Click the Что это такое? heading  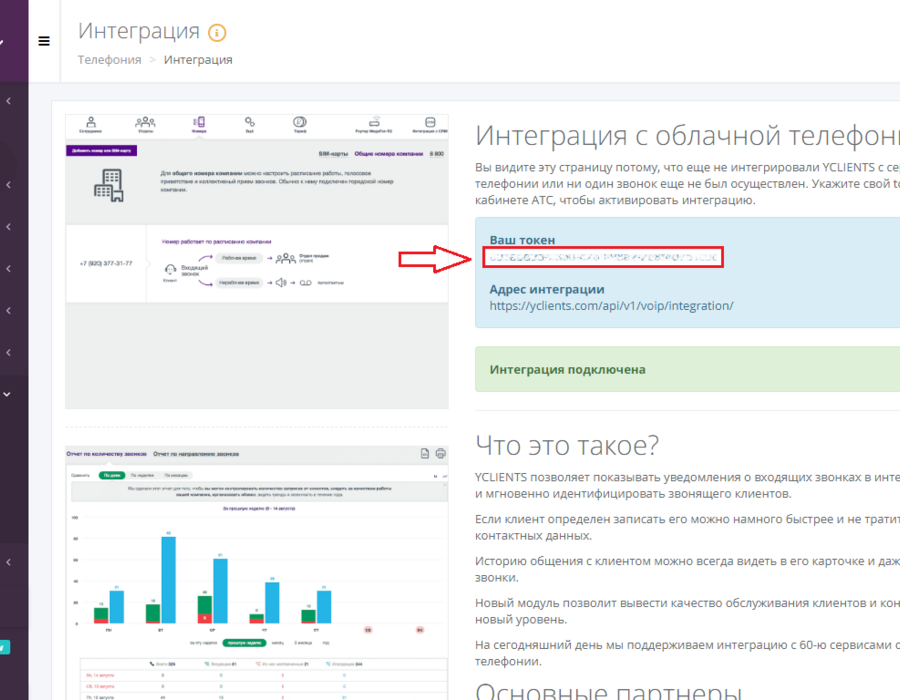567,445
